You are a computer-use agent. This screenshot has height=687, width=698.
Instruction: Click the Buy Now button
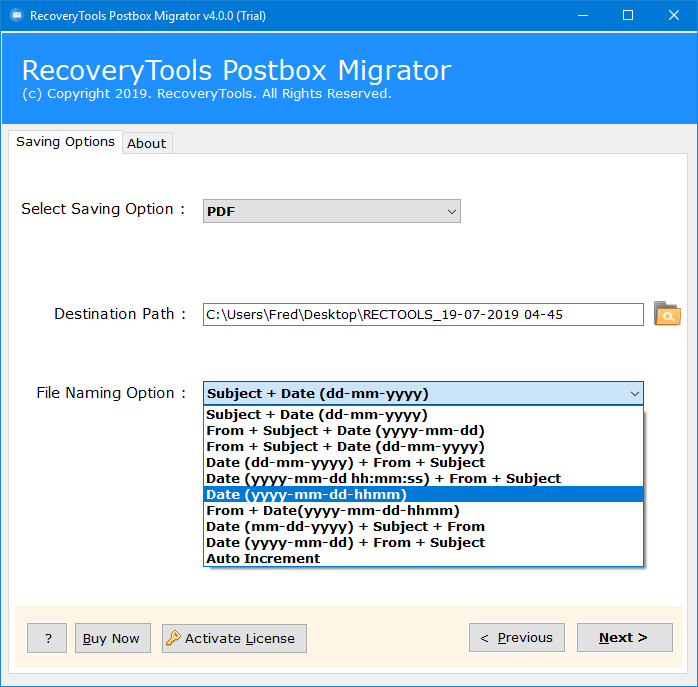click(x=113, y=638)
